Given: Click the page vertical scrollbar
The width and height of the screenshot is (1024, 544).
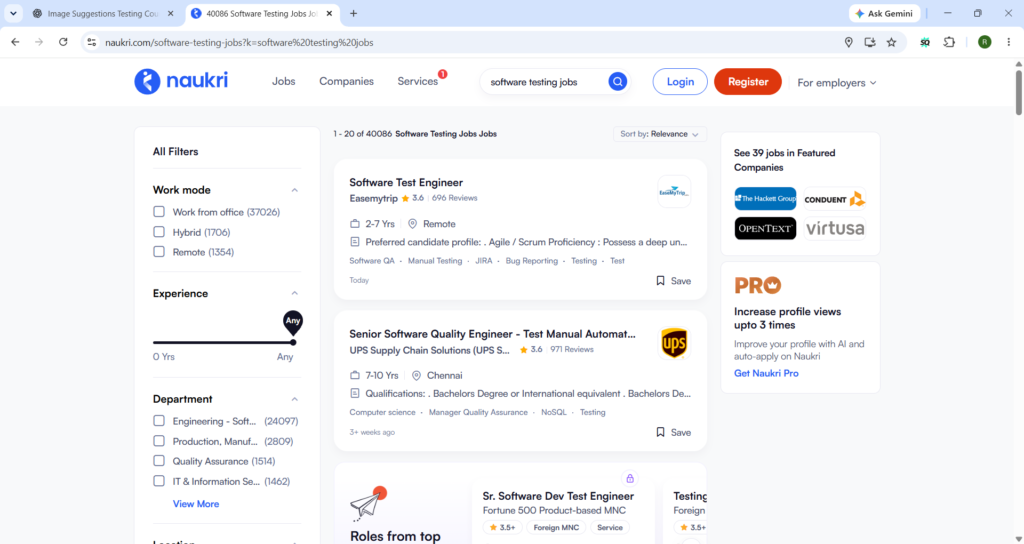Looking at the screenshot, I should click(x=1018, y=91).
